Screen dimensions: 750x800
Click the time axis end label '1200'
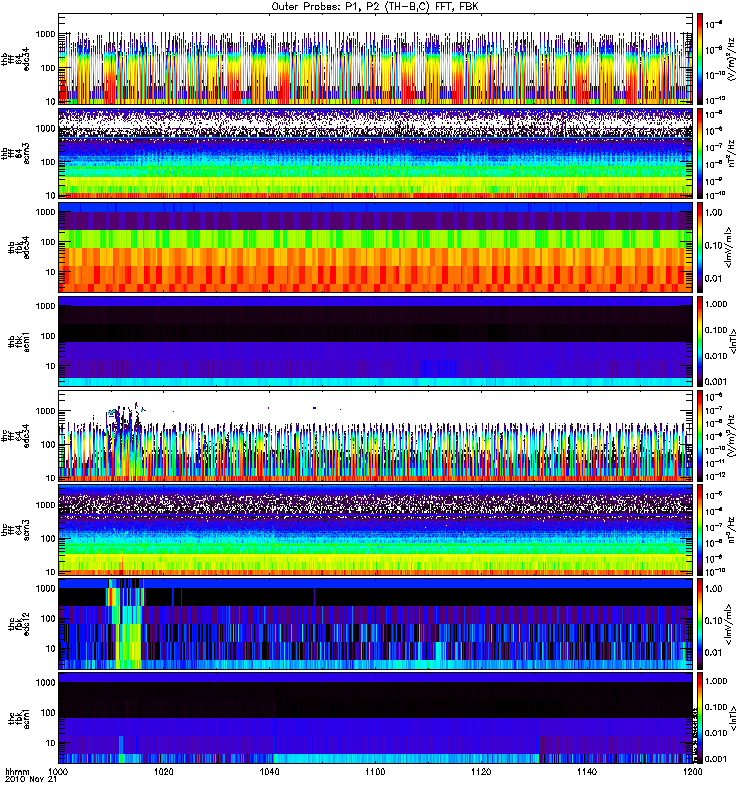tap(692, 771)
